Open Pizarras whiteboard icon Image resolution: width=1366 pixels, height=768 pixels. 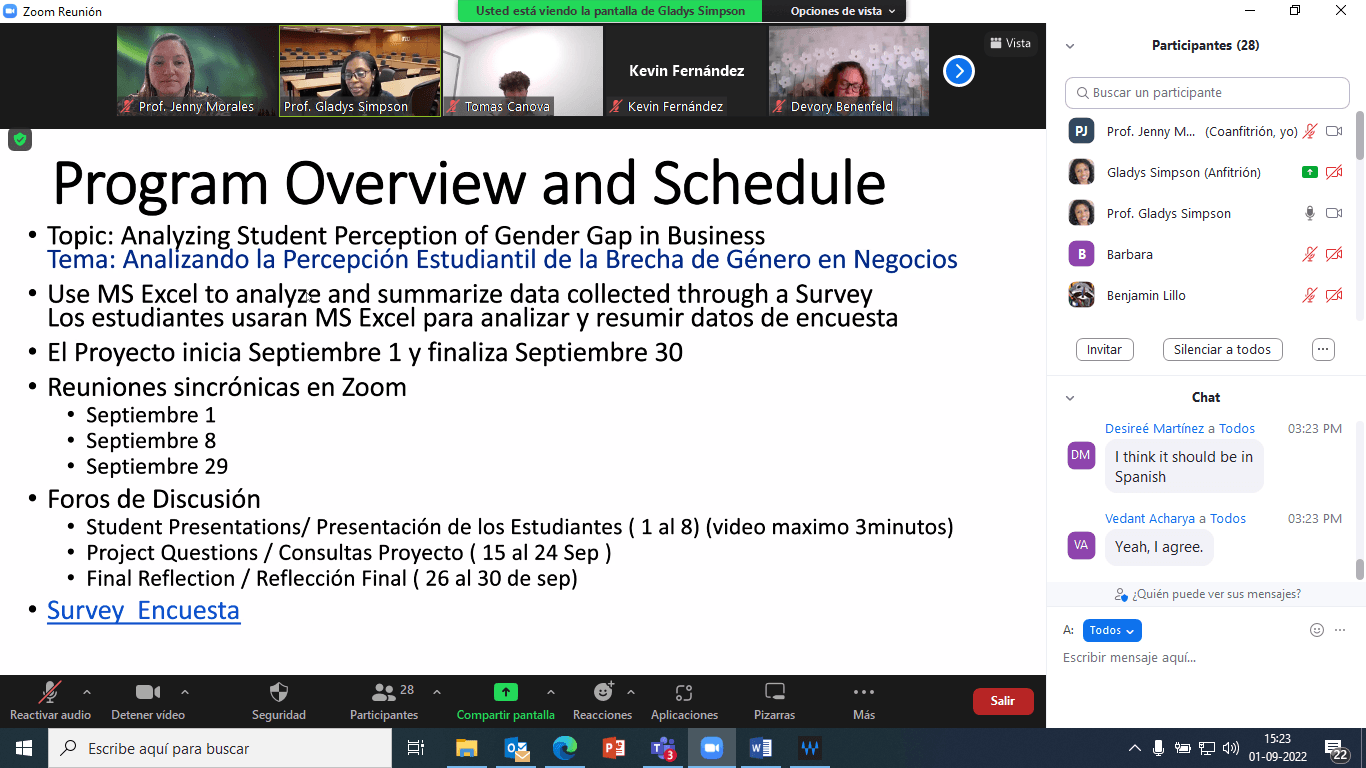click(x=774, y=692)
